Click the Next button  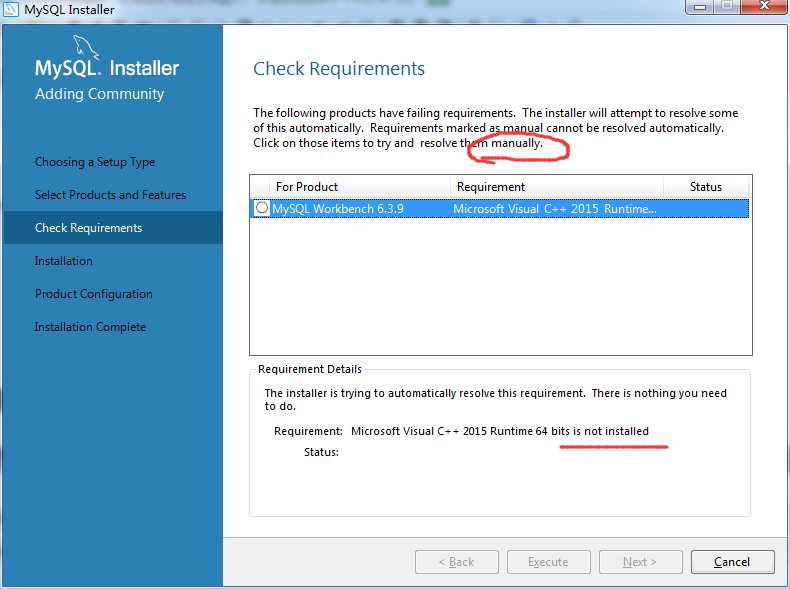coord(640,562)
